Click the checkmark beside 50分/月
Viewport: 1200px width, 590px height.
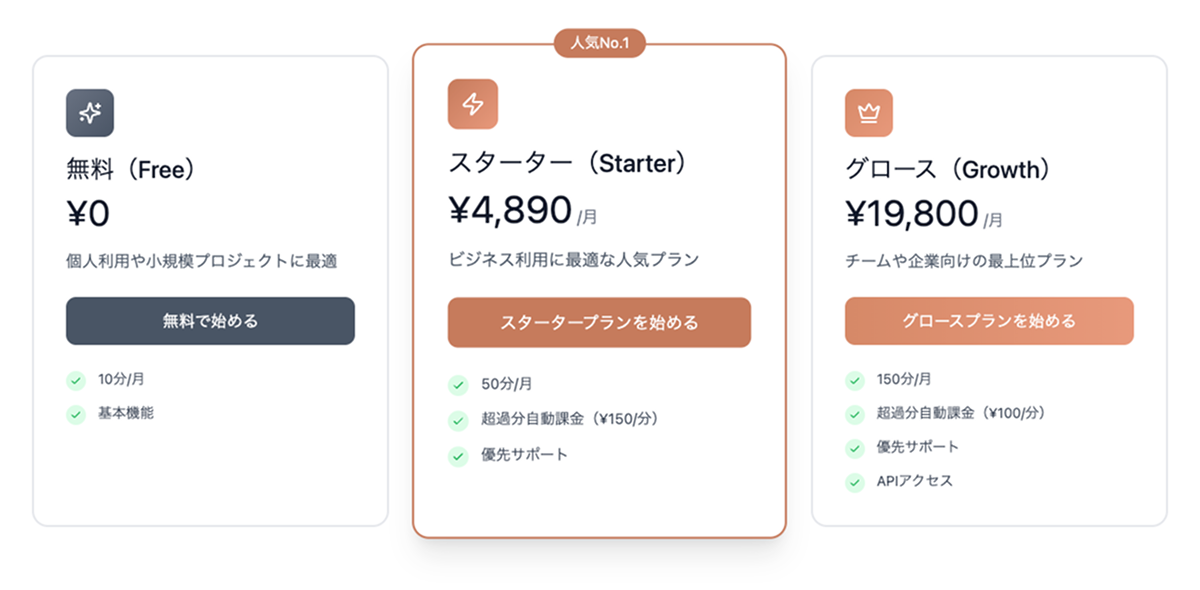pyautogui.click(x=459, y=384)
